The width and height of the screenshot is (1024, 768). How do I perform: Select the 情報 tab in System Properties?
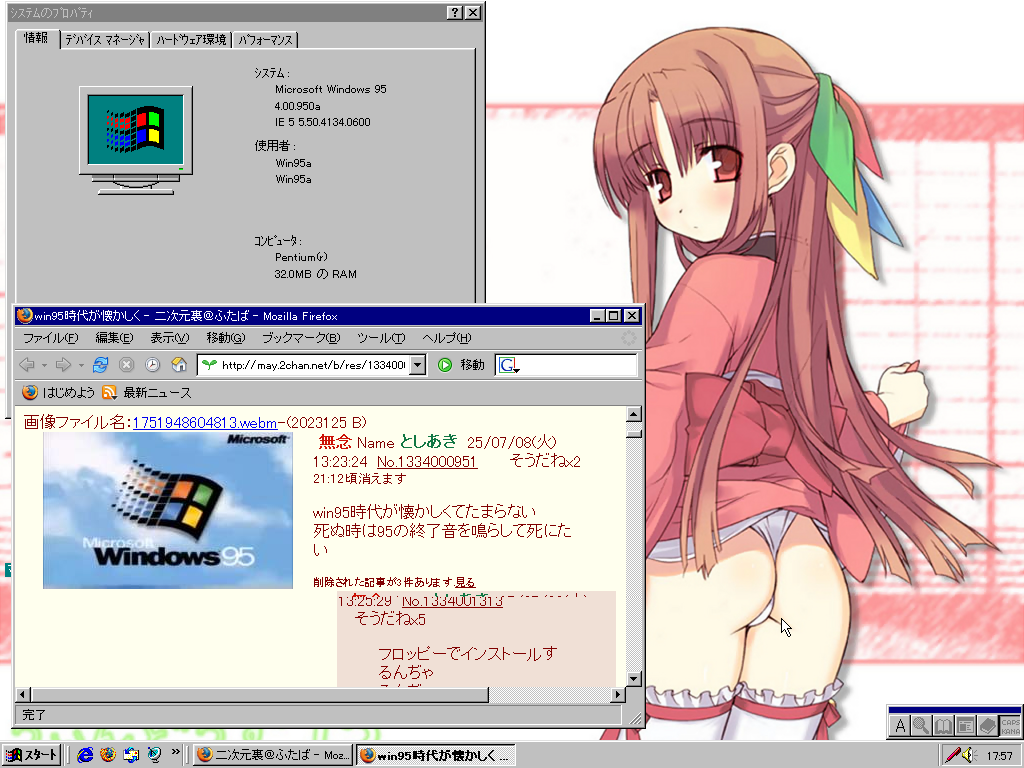pos(36,39)
